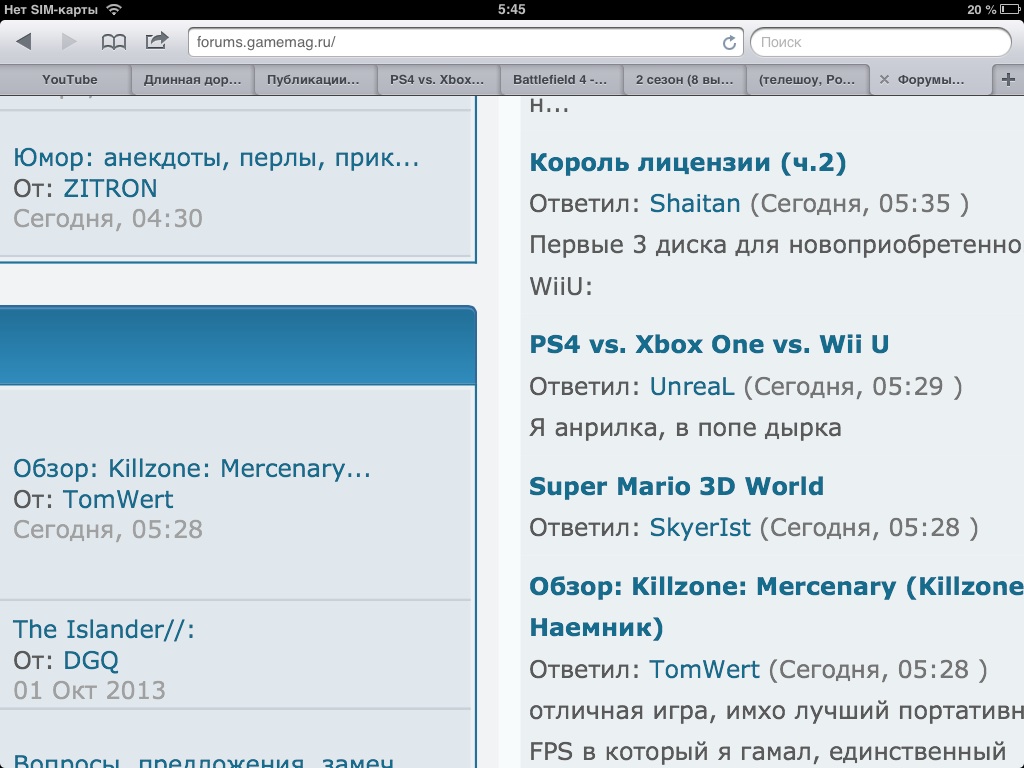This screenshot has width=1024, height=768.
Task: Click the (Сегодня, 05:29 ) timestamp
Action: tap(854, 387)
